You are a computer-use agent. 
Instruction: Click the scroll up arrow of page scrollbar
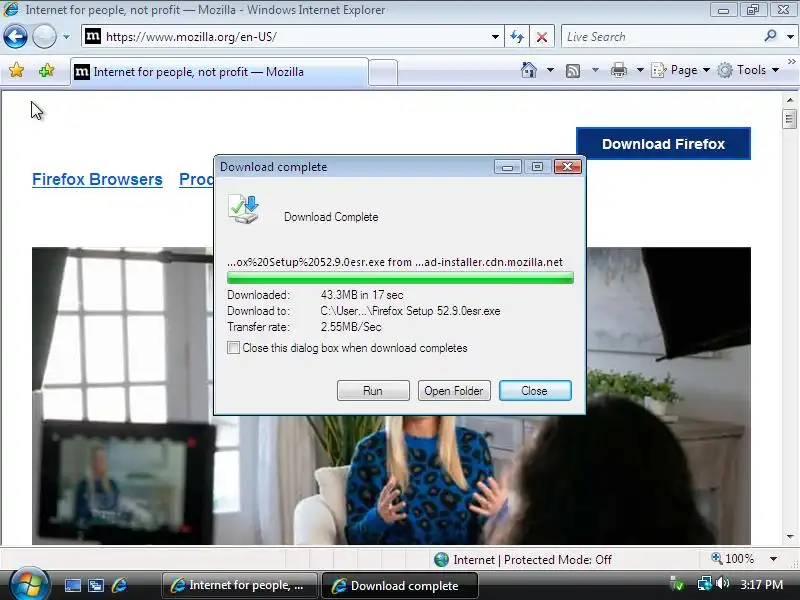pos(790,100)
